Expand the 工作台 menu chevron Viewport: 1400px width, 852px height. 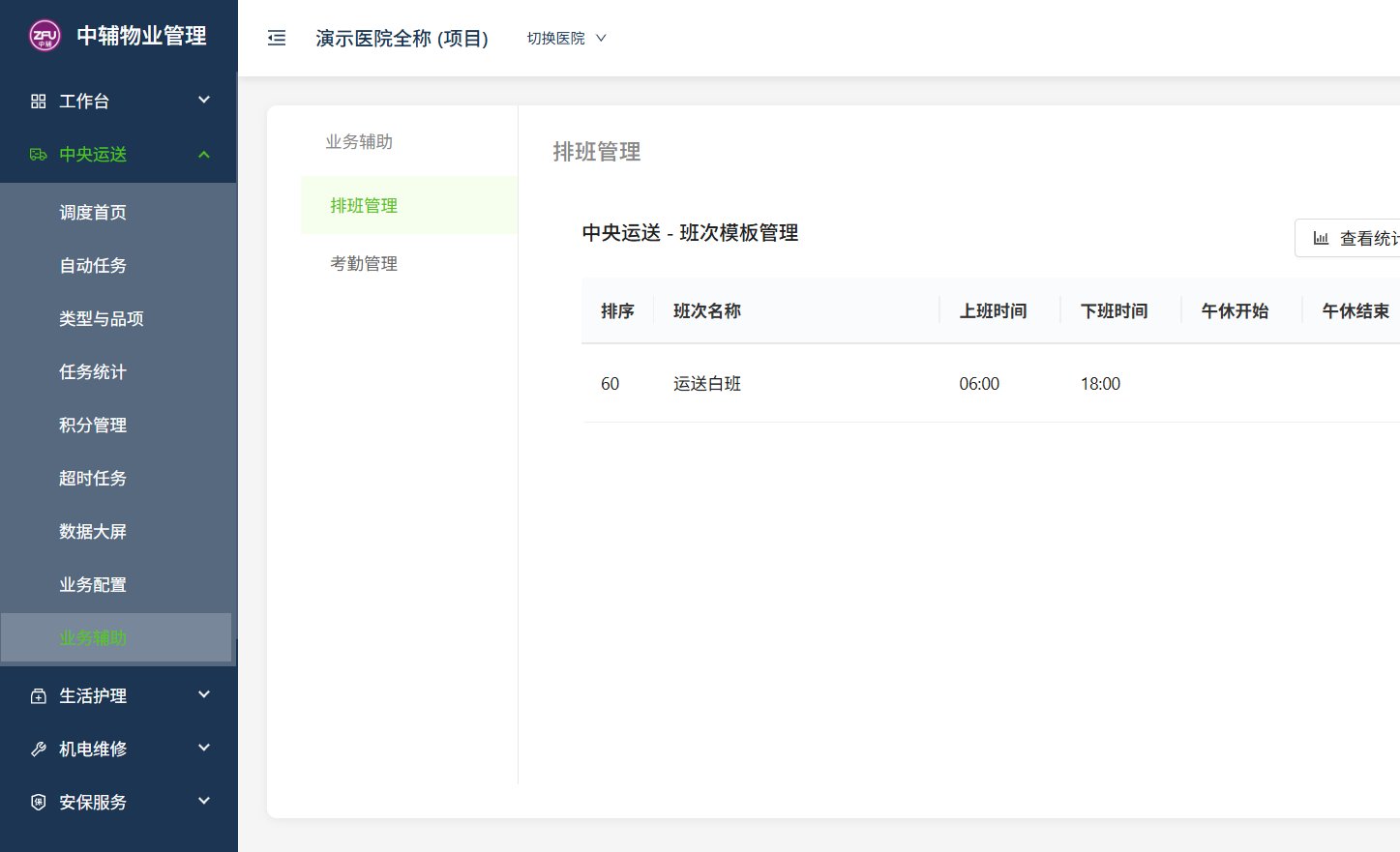pyautogui.click(x=204, y=100)
